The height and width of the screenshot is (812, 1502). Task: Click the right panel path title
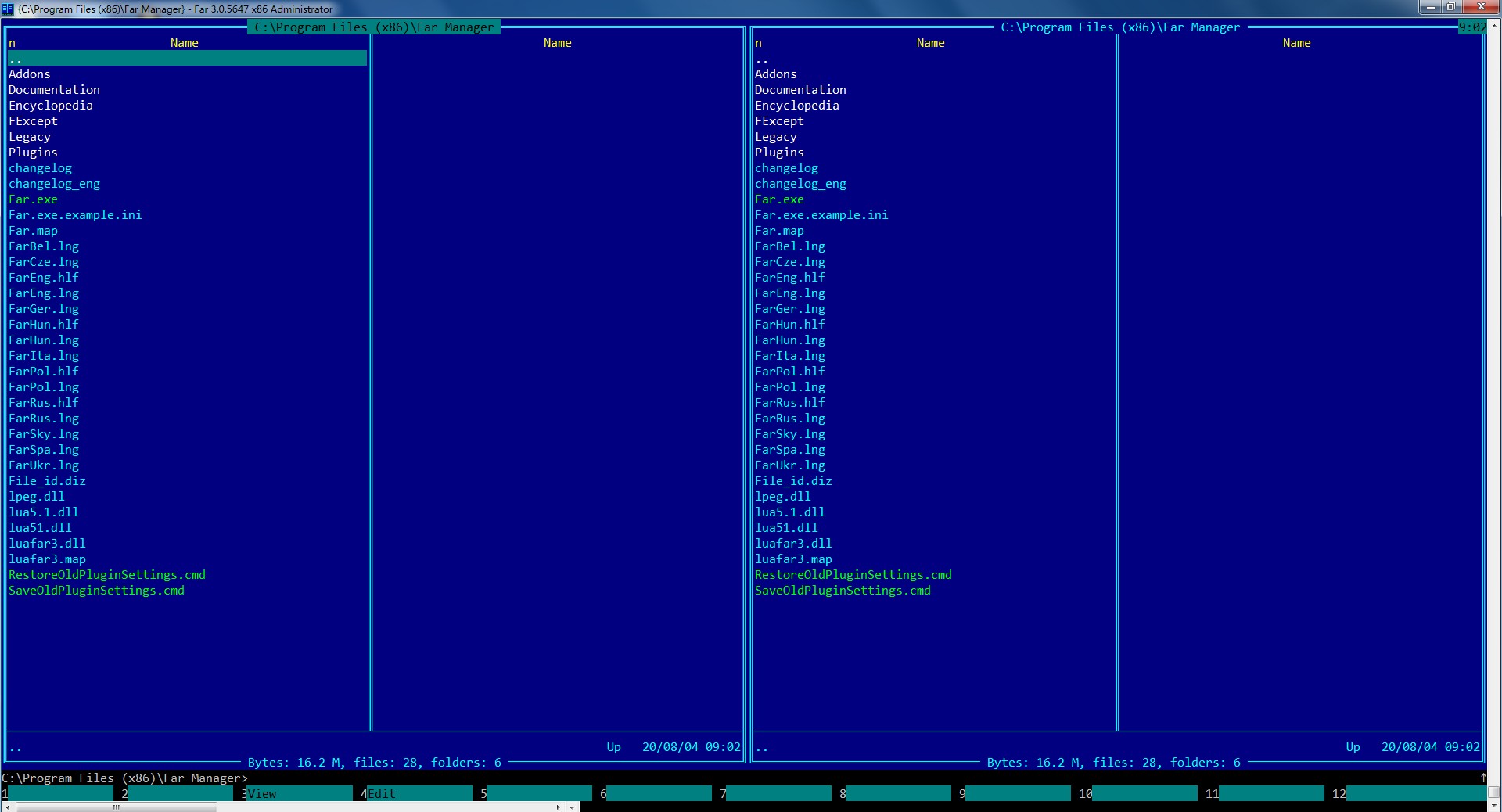click(1120, 27)
